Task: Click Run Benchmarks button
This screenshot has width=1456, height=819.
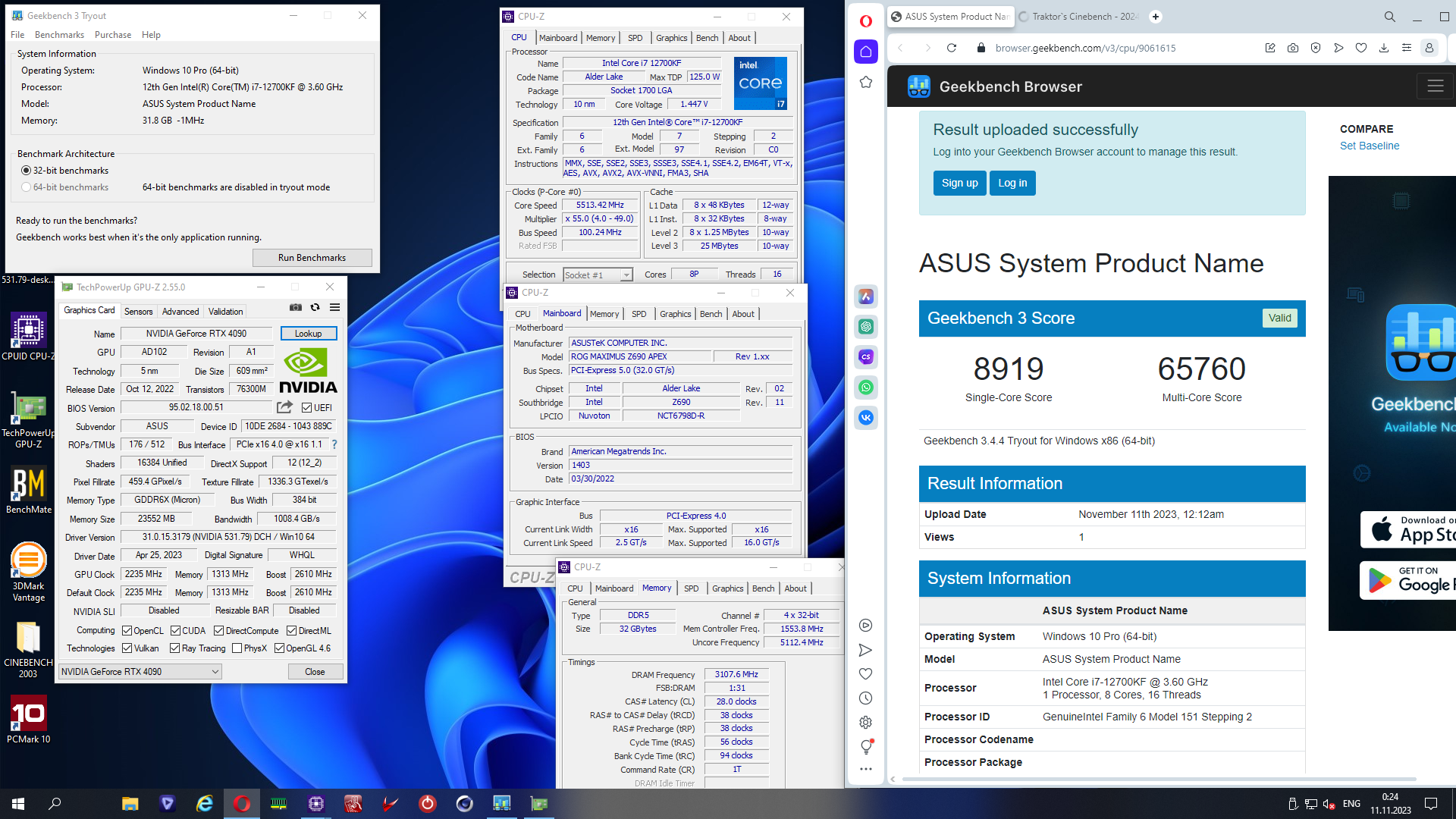Action: (x=312, y=258)
